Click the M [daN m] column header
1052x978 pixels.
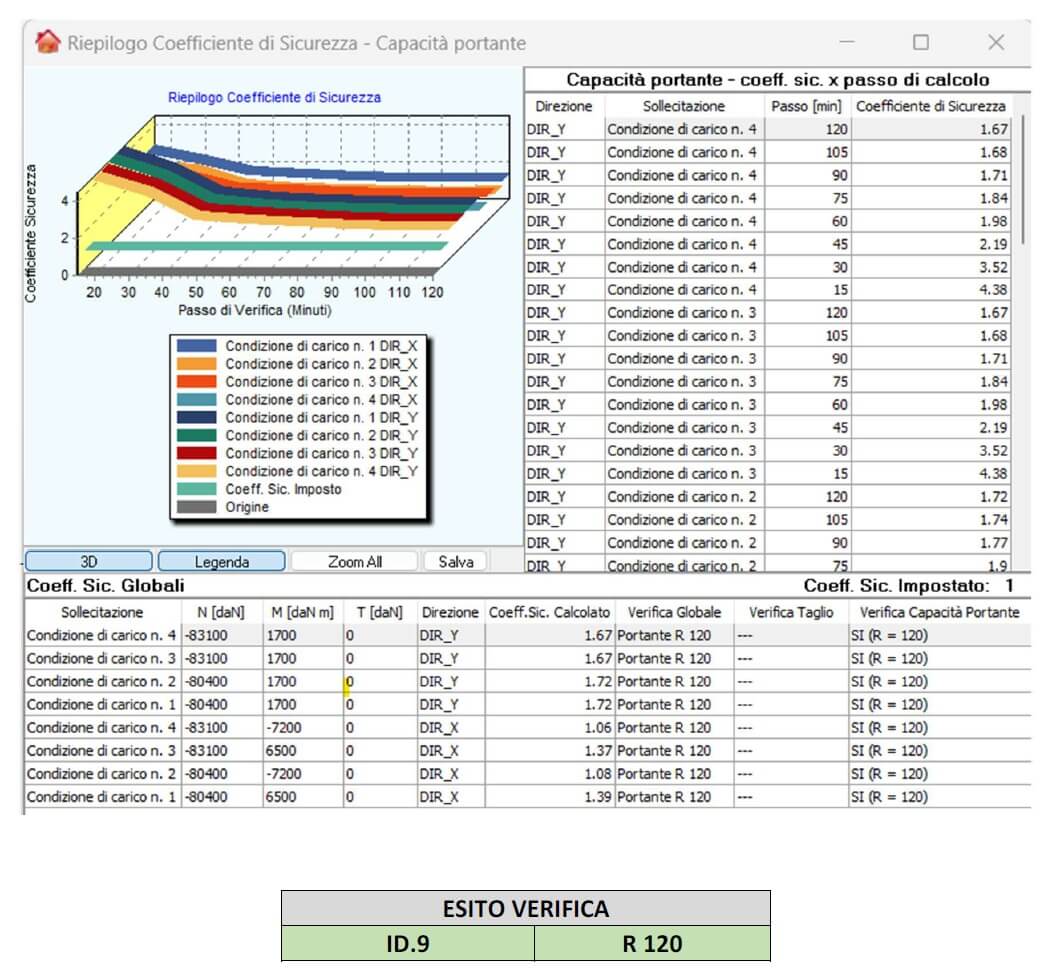(x=302, y=612)
